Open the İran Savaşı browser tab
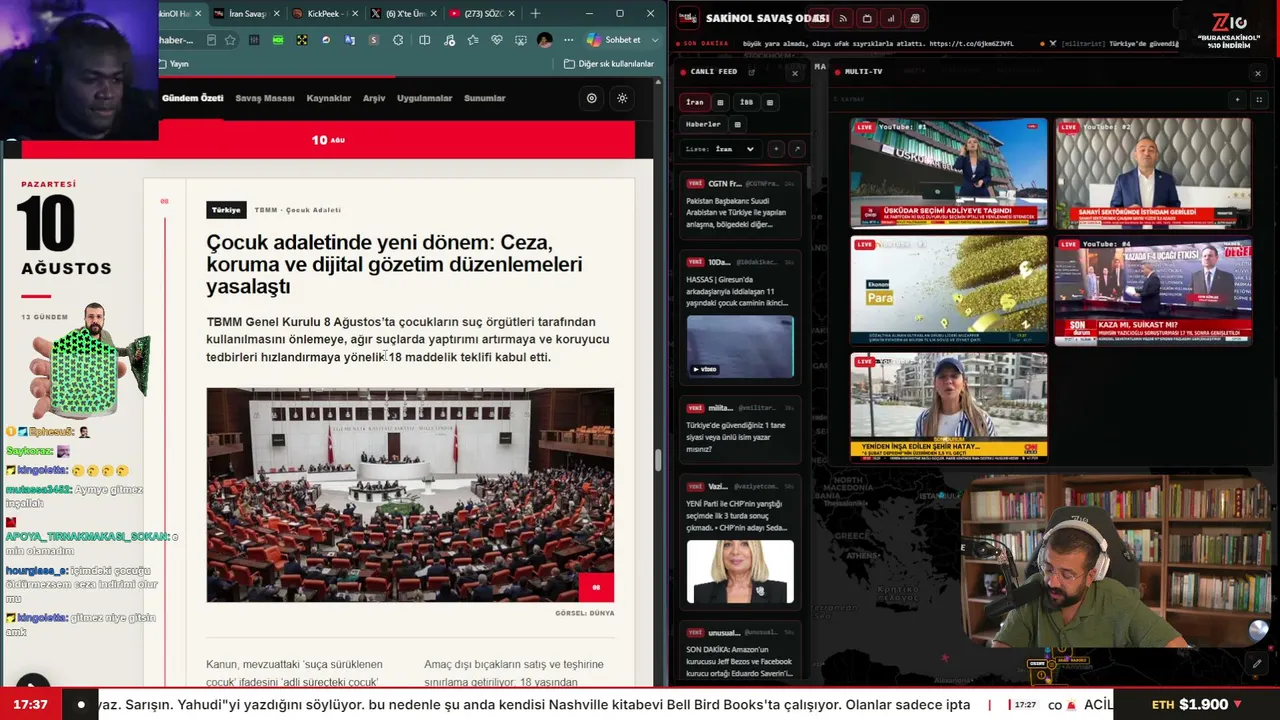Image resolution: width=1280 pixels, height=720 pixels. click(x=246, y=14)
